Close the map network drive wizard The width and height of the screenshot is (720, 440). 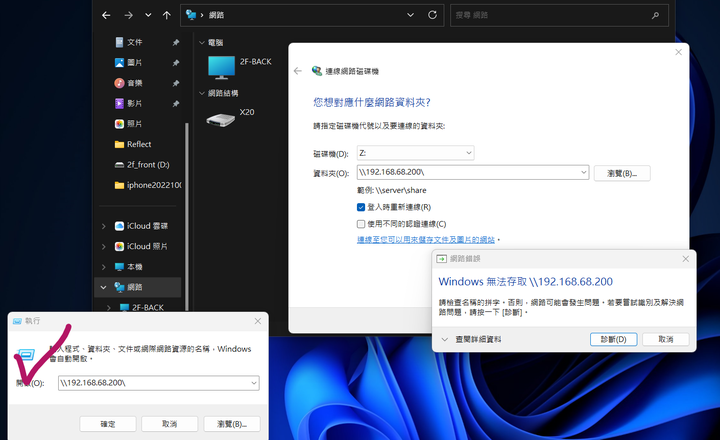point(678,52)
